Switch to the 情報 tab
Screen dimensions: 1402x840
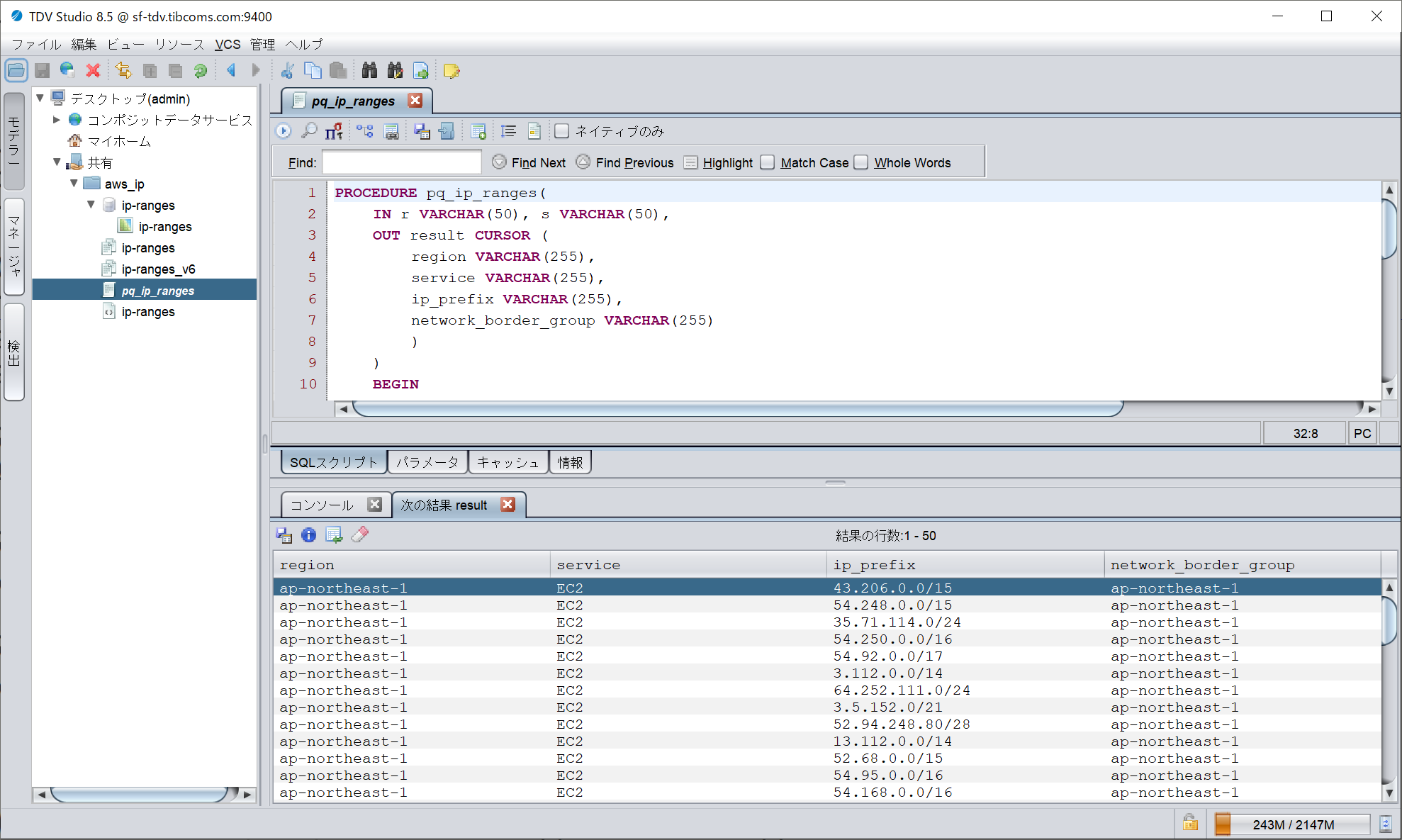click(570, 462)
